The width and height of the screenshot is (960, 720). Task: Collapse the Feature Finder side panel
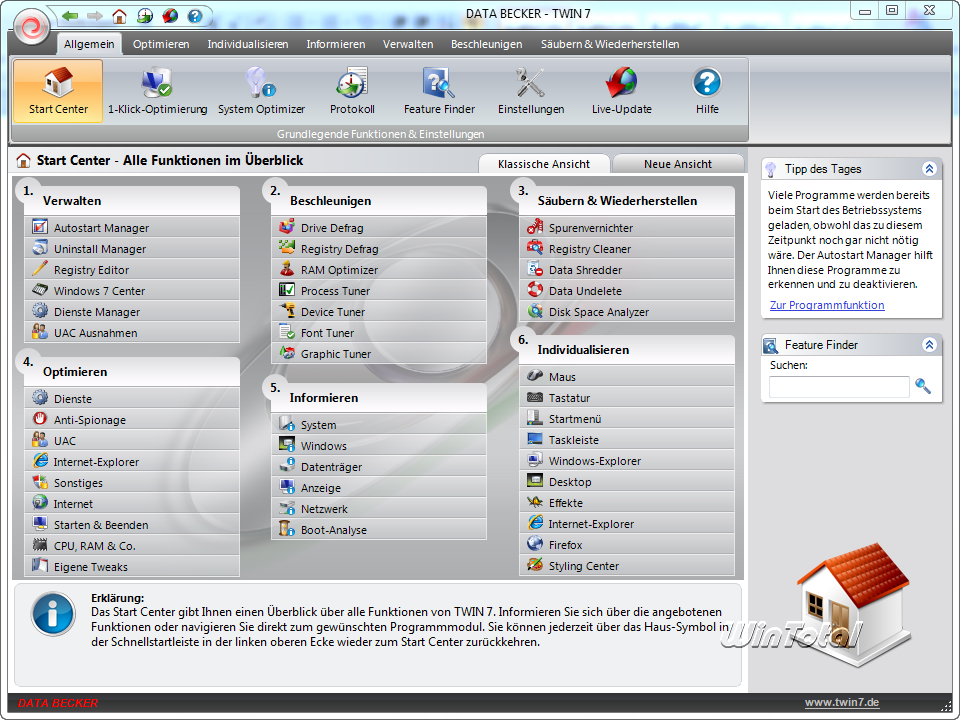(929, 345)
